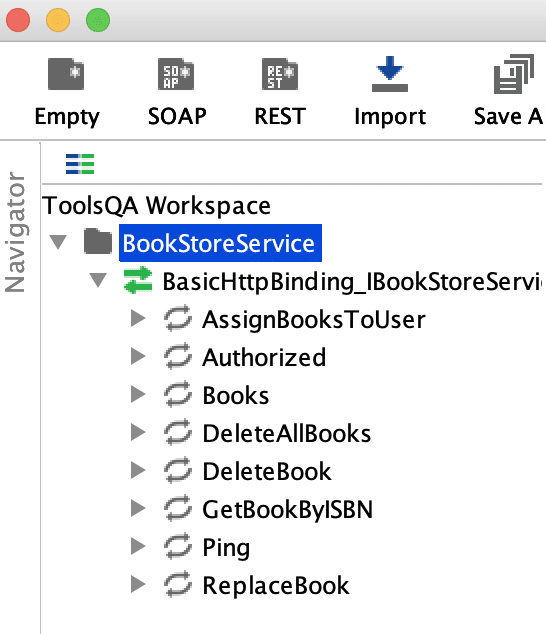This screenshot has width=546, height=634.
Task: Maximize the window with the green button
Action: click(x=98, y=20)
